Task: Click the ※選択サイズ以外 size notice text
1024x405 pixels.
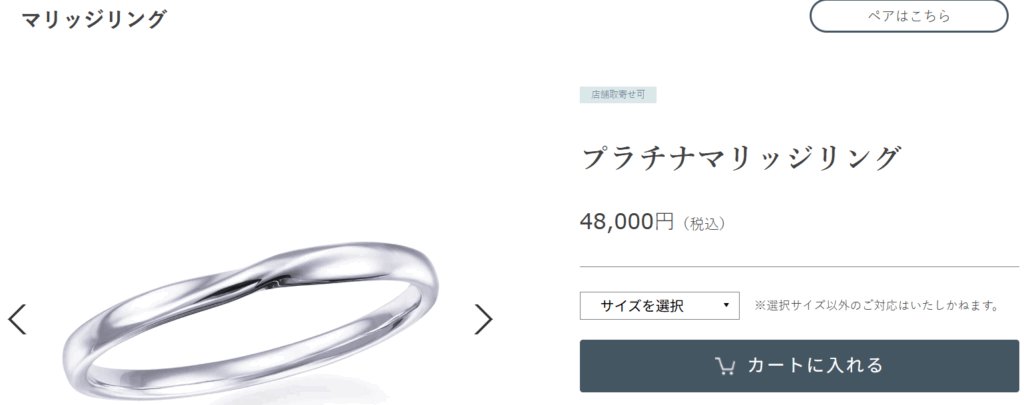Action: (878, 306)
